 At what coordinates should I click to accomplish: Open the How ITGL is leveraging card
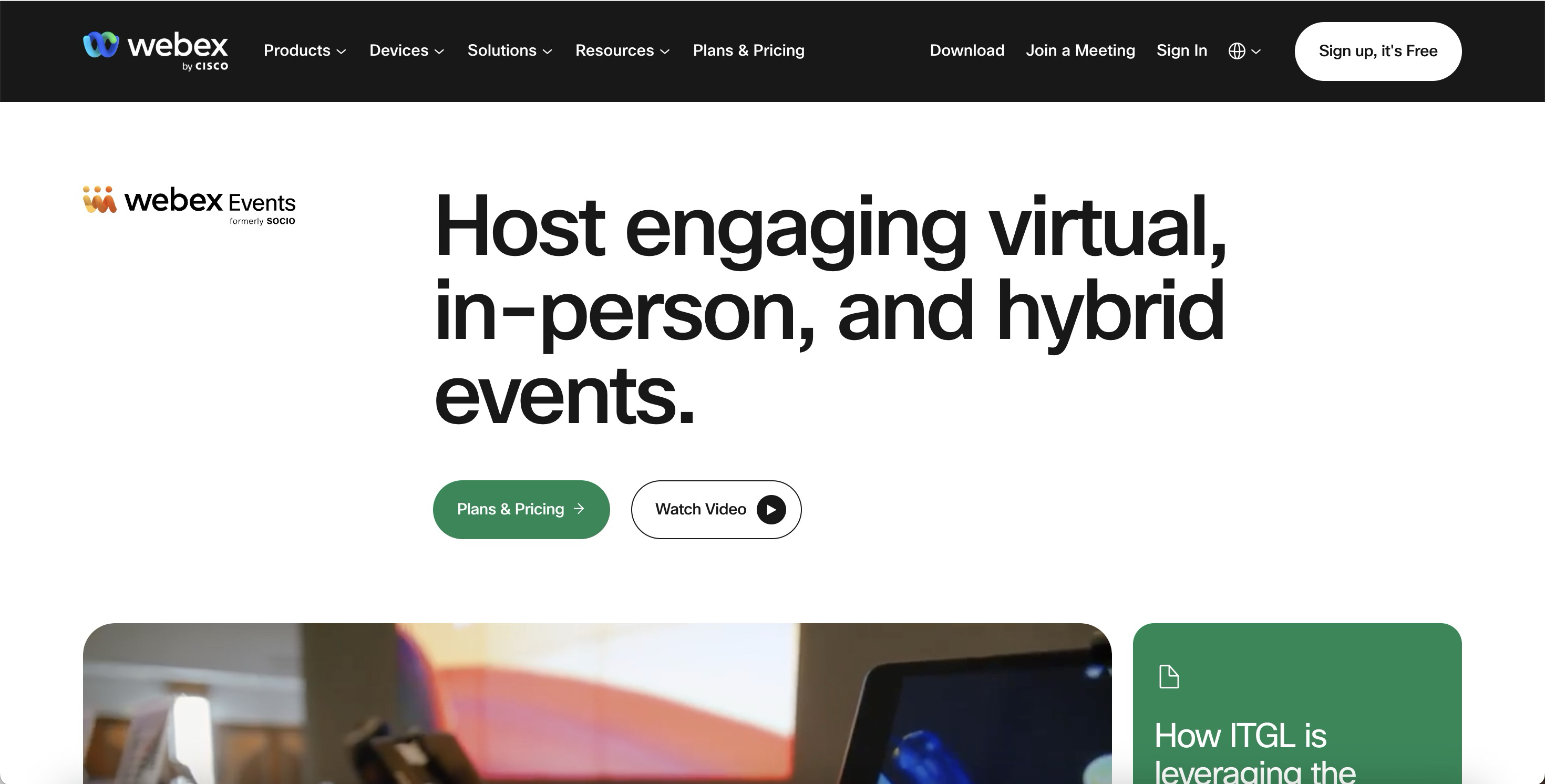(1297, 703)
